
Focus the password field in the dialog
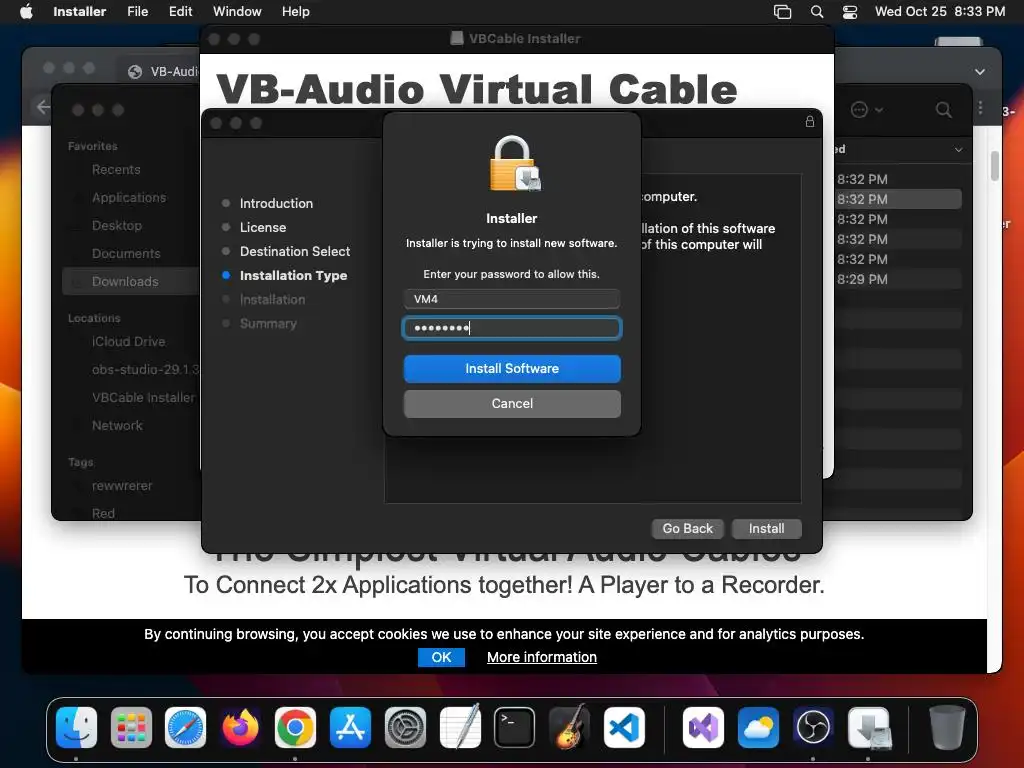pyautogui.click(x=512, y=328)
